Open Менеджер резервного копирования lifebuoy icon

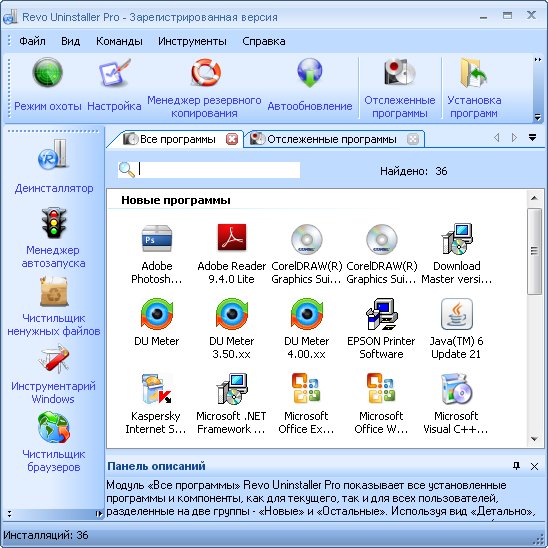click(x=206, y=73)
